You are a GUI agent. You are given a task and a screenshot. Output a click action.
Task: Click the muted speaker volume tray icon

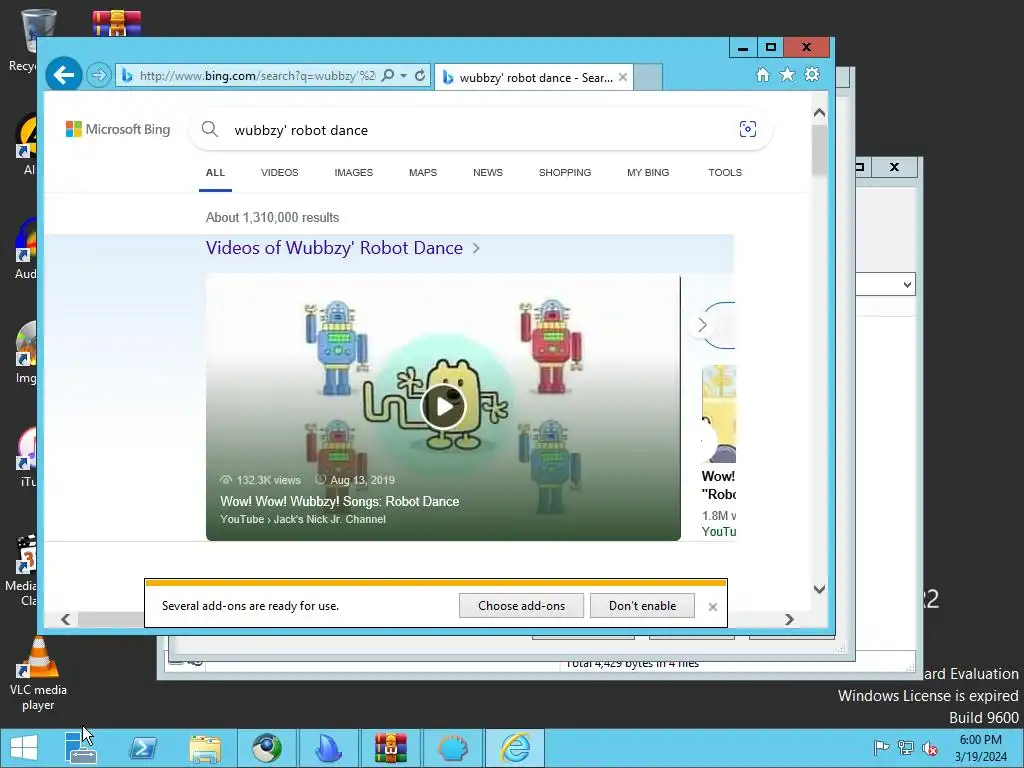[x=930, y=748]
